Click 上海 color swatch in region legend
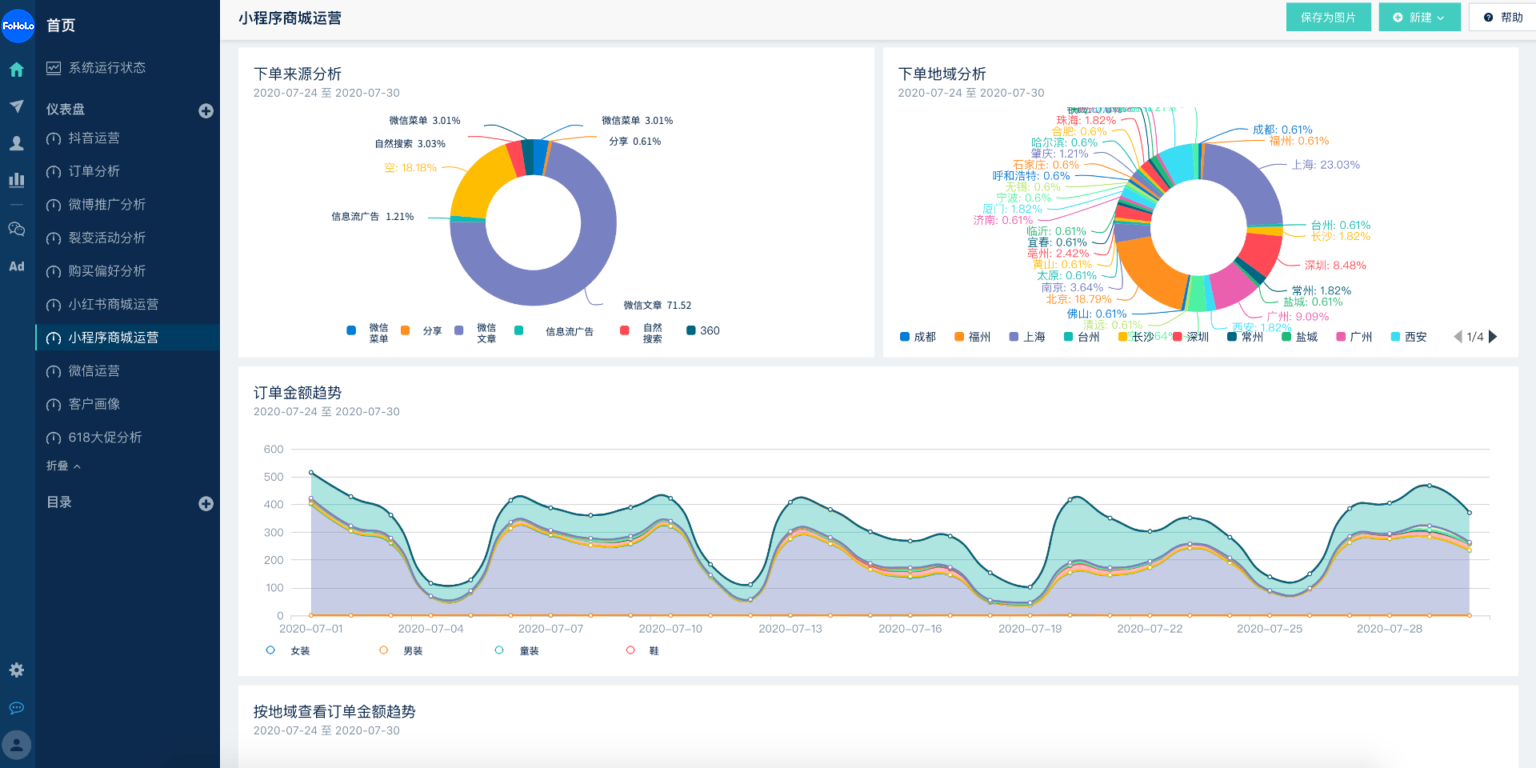1536x768 pixels. click(1013, 337)
